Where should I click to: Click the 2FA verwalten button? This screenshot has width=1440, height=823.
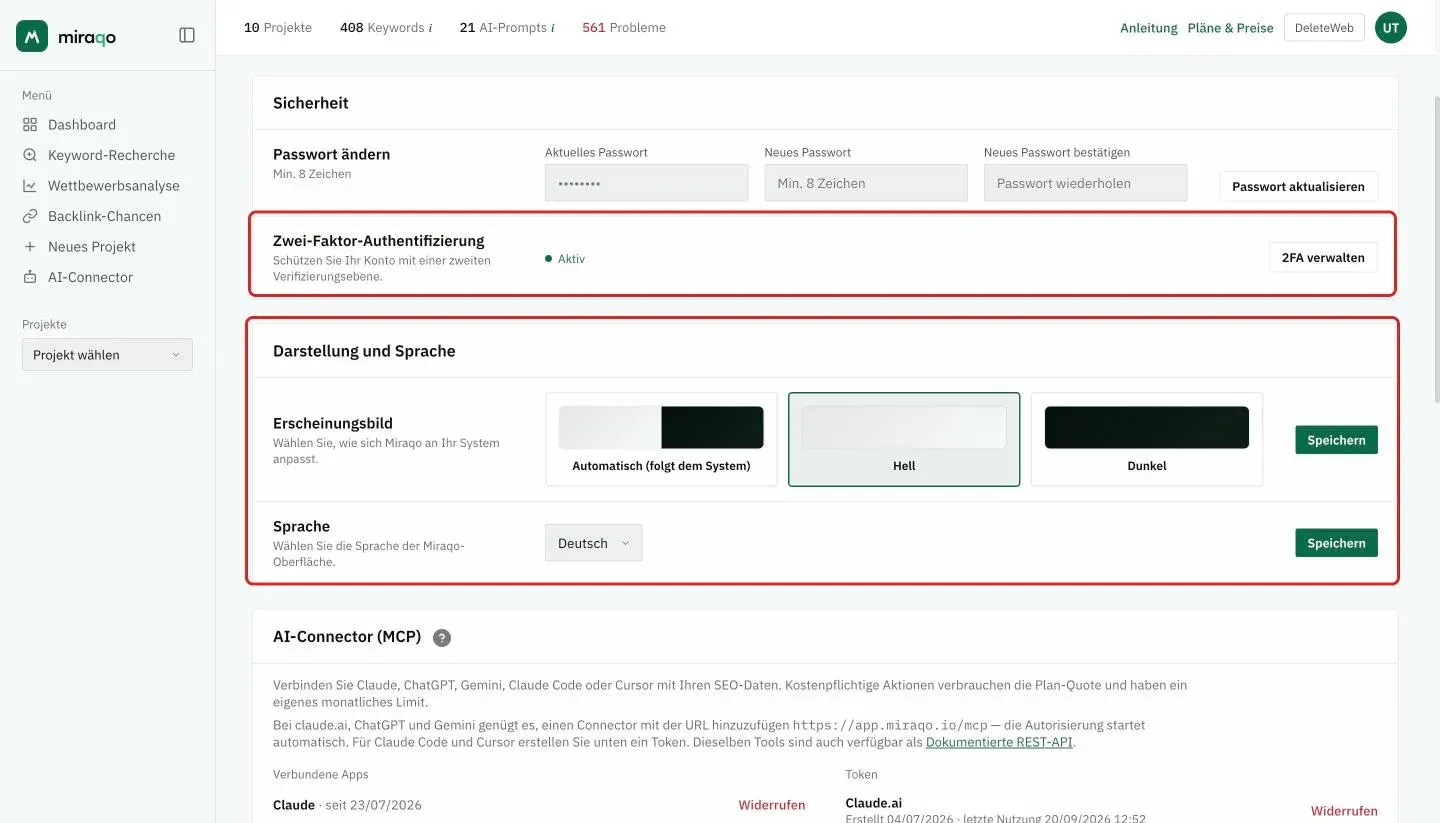coord(1323,258)
